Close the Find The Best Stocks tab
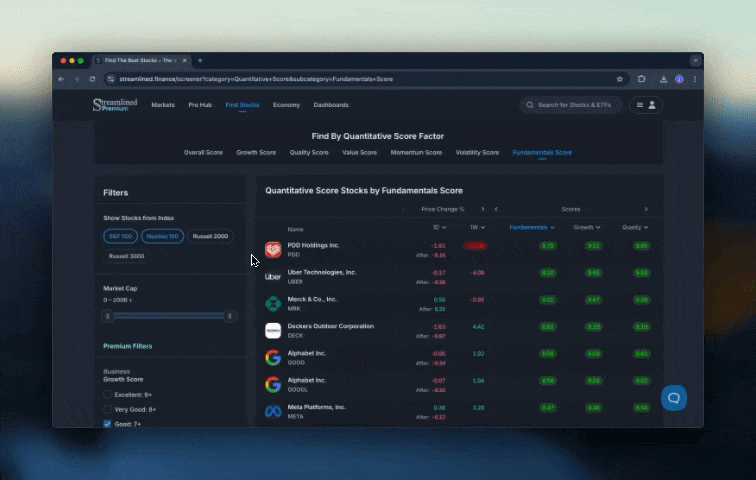The height and width of the screenshot is (480, 756). click(184, 61)
